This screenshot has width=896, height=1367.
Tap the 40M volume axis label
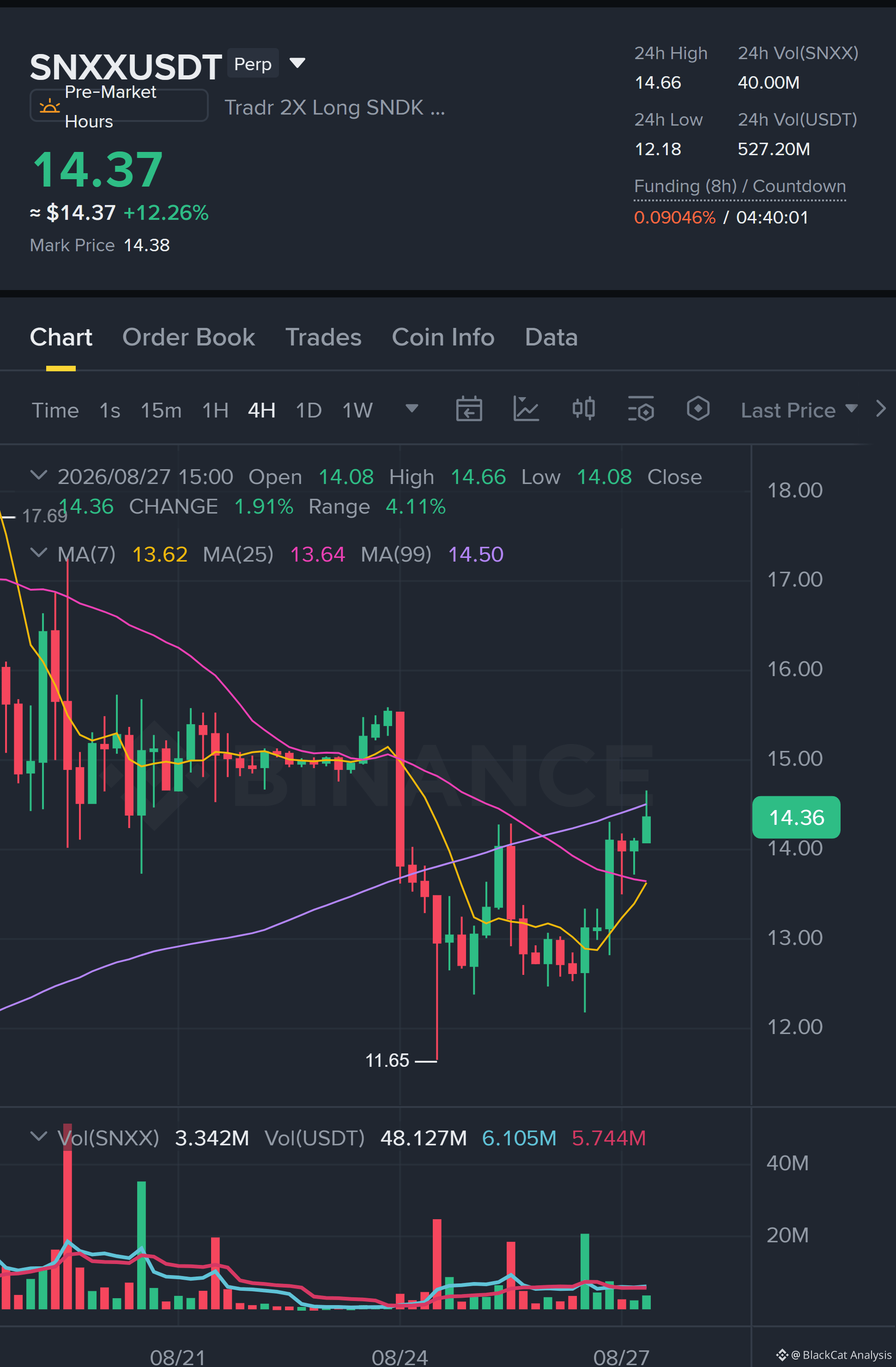pos(787,1162)
